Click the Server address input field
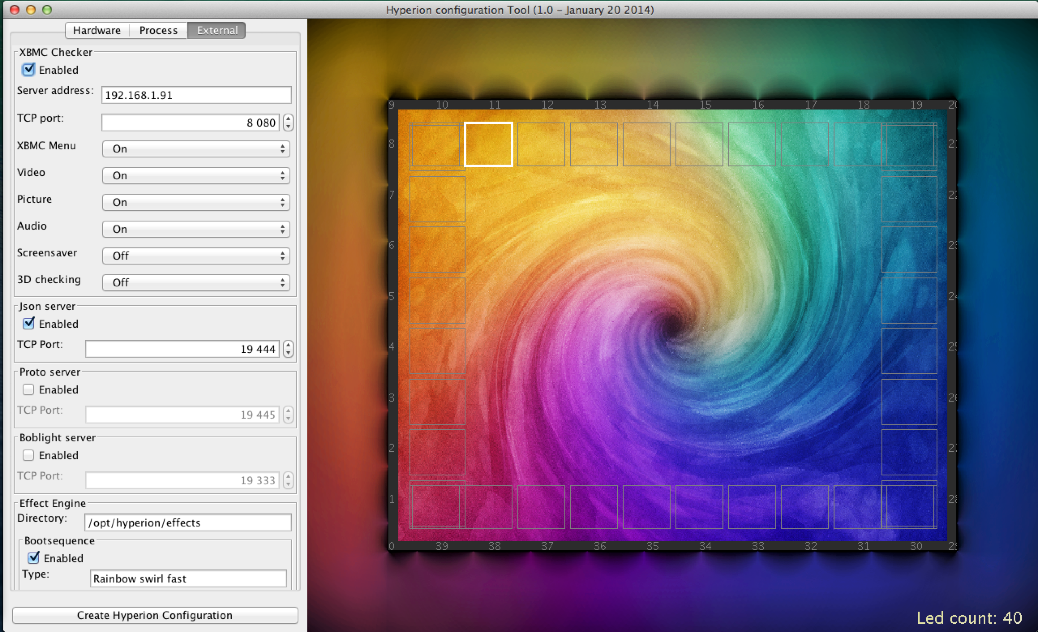This screenshot has width=1038, height=632. pyautogui.click(x=196, y=95)
